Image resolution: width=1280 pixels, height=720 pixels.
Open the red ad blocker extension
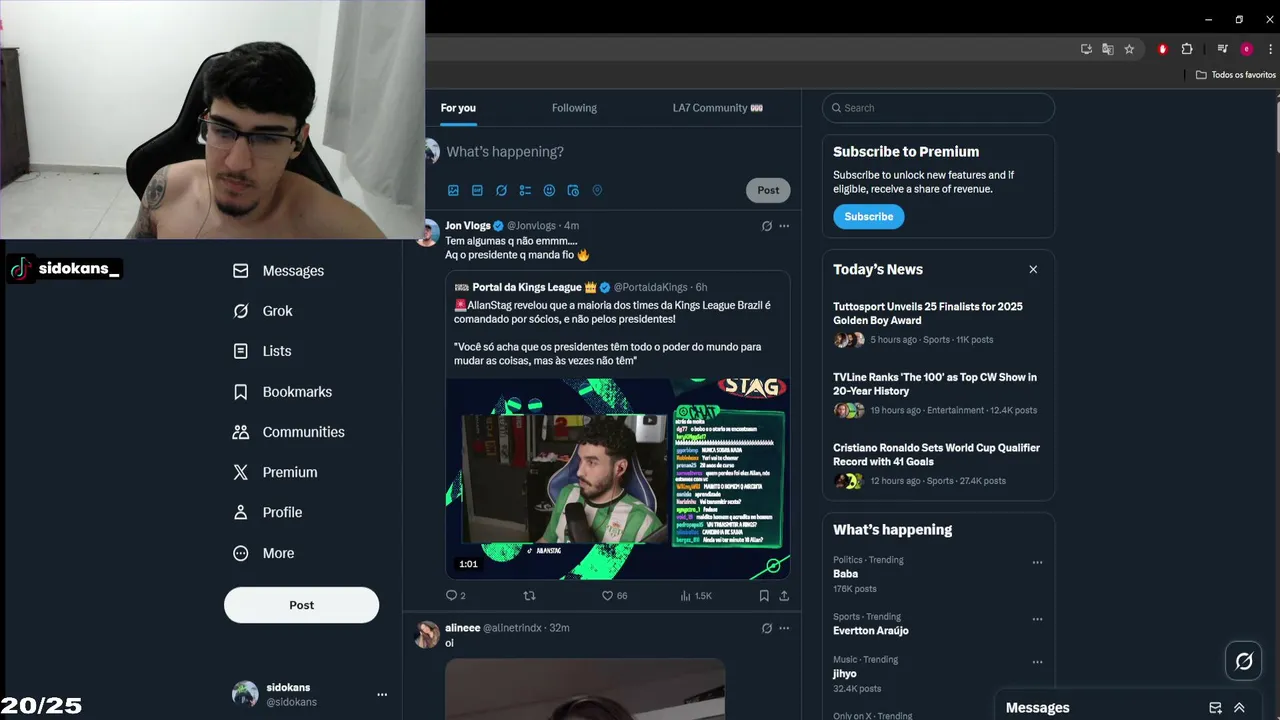coord(1162,49)
